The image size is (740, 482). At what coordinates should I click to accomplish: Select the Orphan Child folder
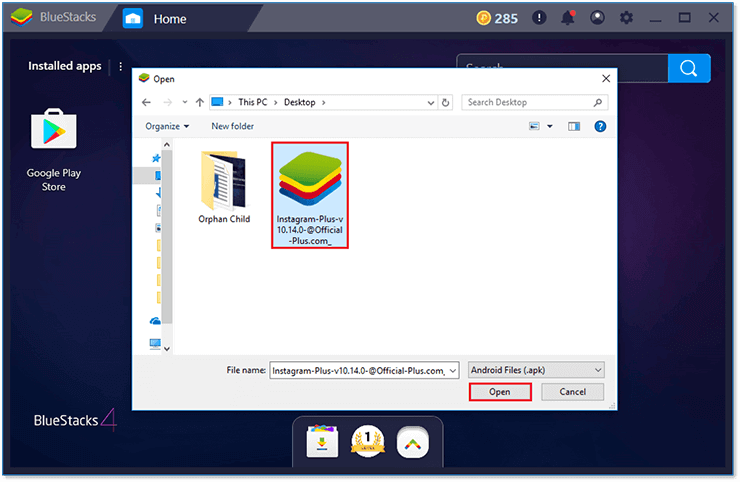(224, 187)
